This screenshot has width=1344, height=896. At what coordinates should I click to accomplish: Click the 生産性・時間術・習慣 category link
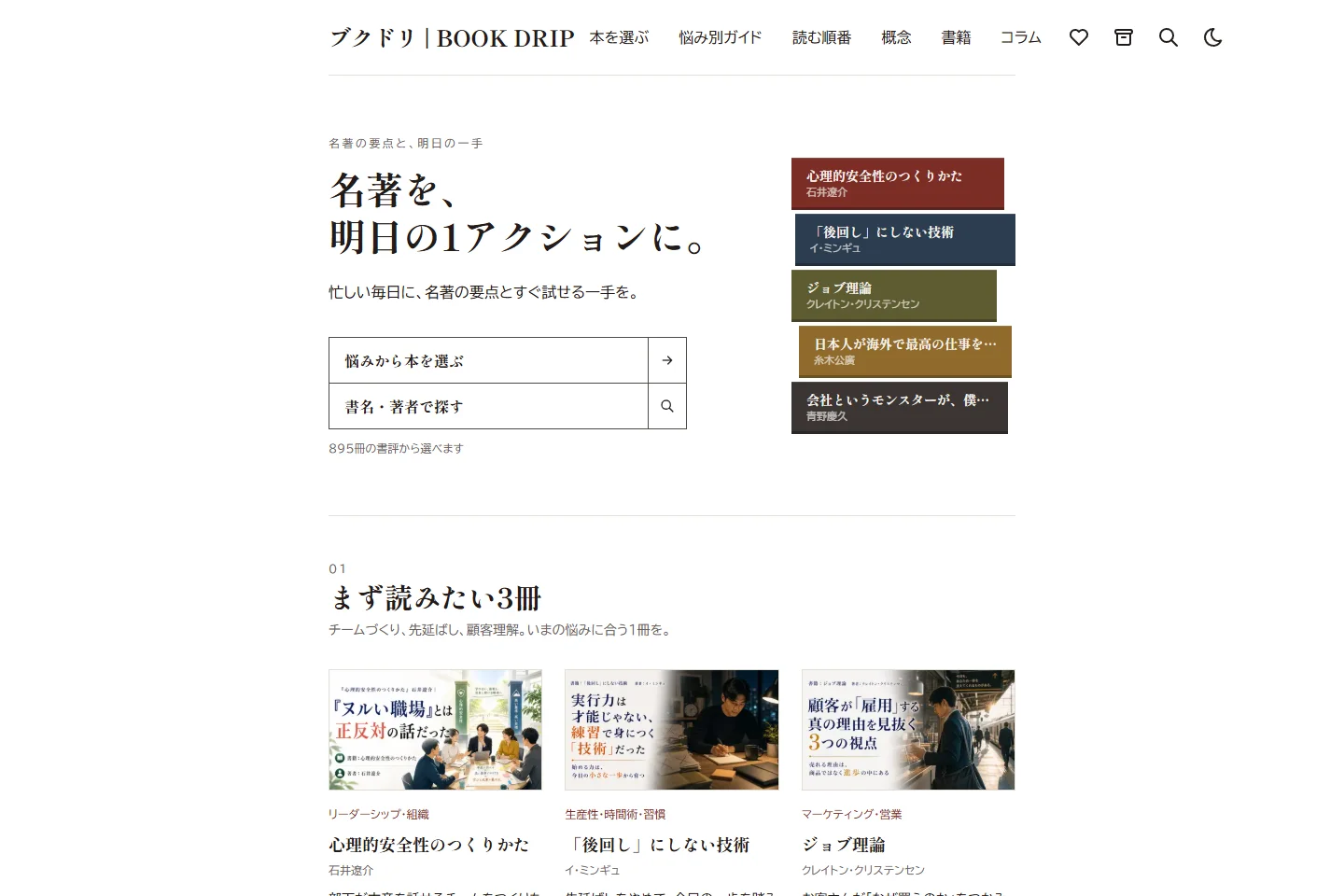click(615, 815)
